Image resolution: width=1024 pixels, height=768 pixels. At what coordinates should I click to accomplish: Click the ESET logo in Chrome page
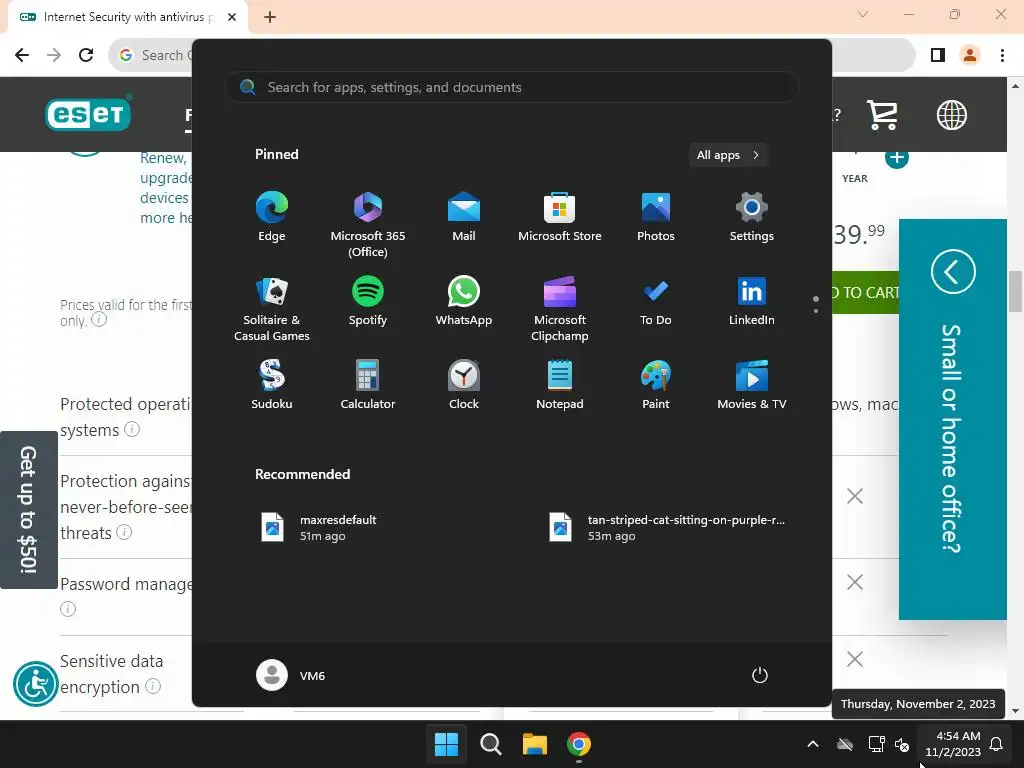point(88,114)
